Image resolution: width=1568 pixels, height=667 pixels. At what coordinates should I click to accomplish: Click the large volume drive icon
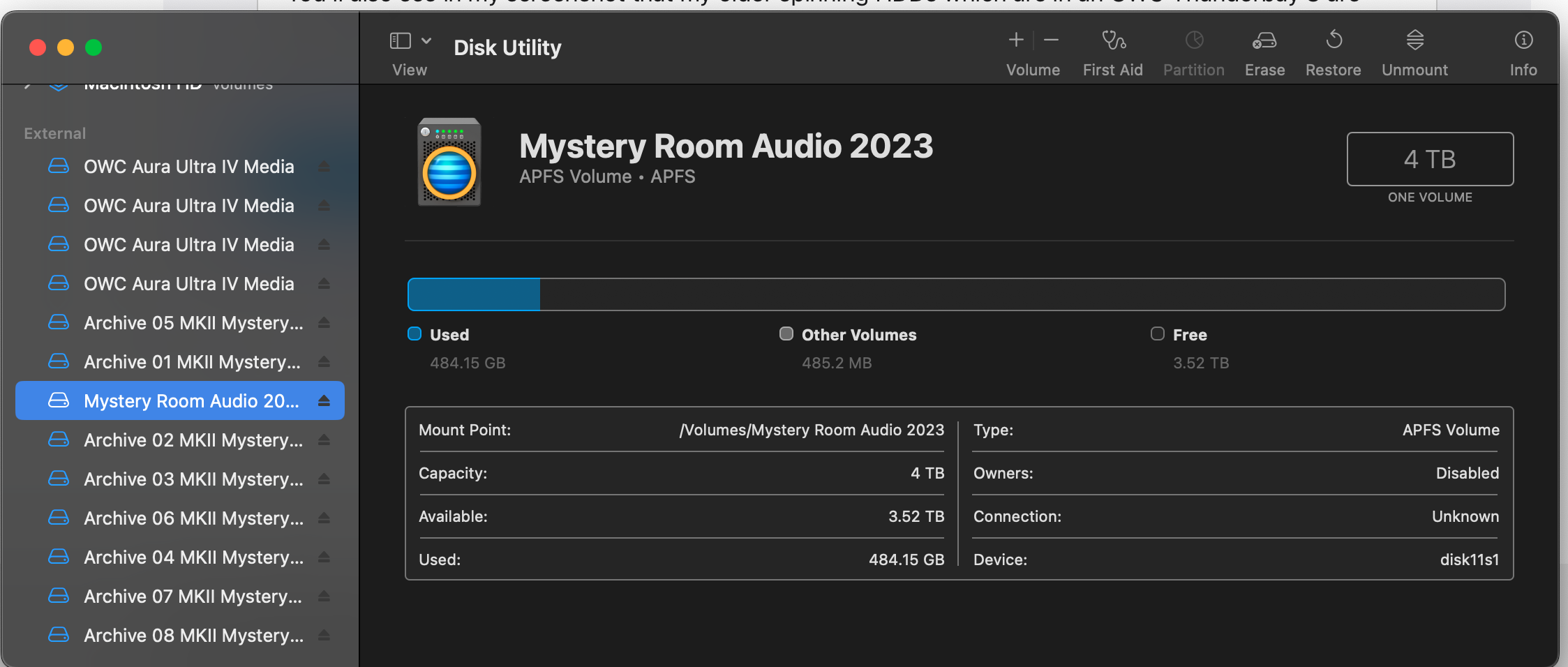(x=449, y=162)
